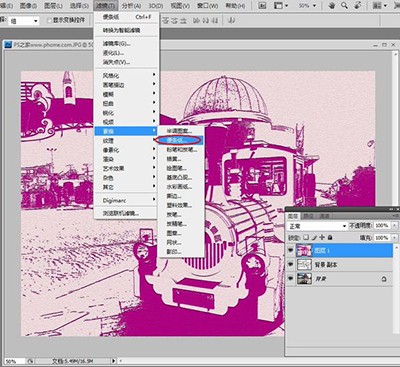Select the Hand tool in application bar
Screen dimensions: 400x367
tap(331, 6)
